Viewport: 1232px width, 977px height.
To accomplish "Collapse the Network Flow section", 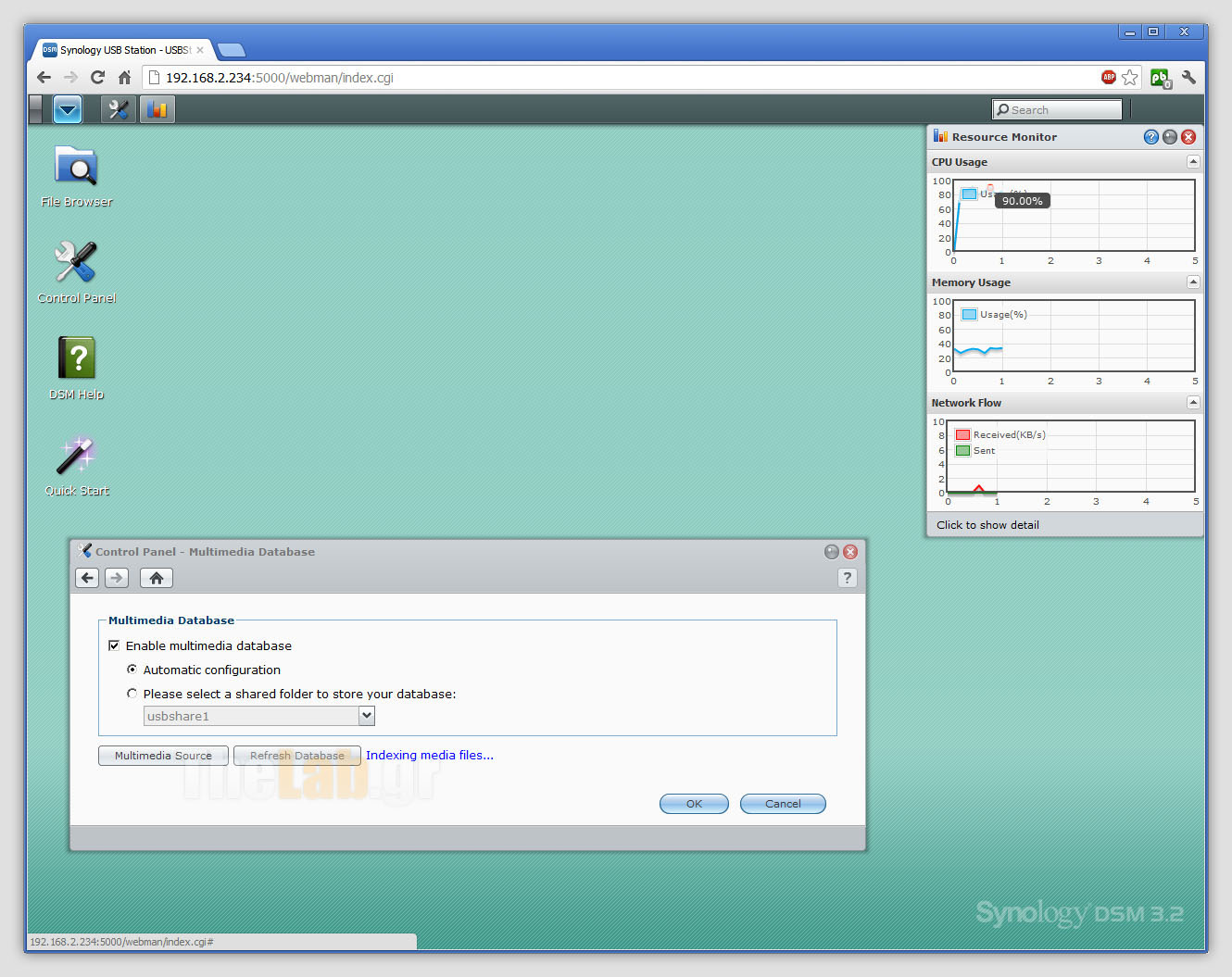I will (x=1193, y=403).
